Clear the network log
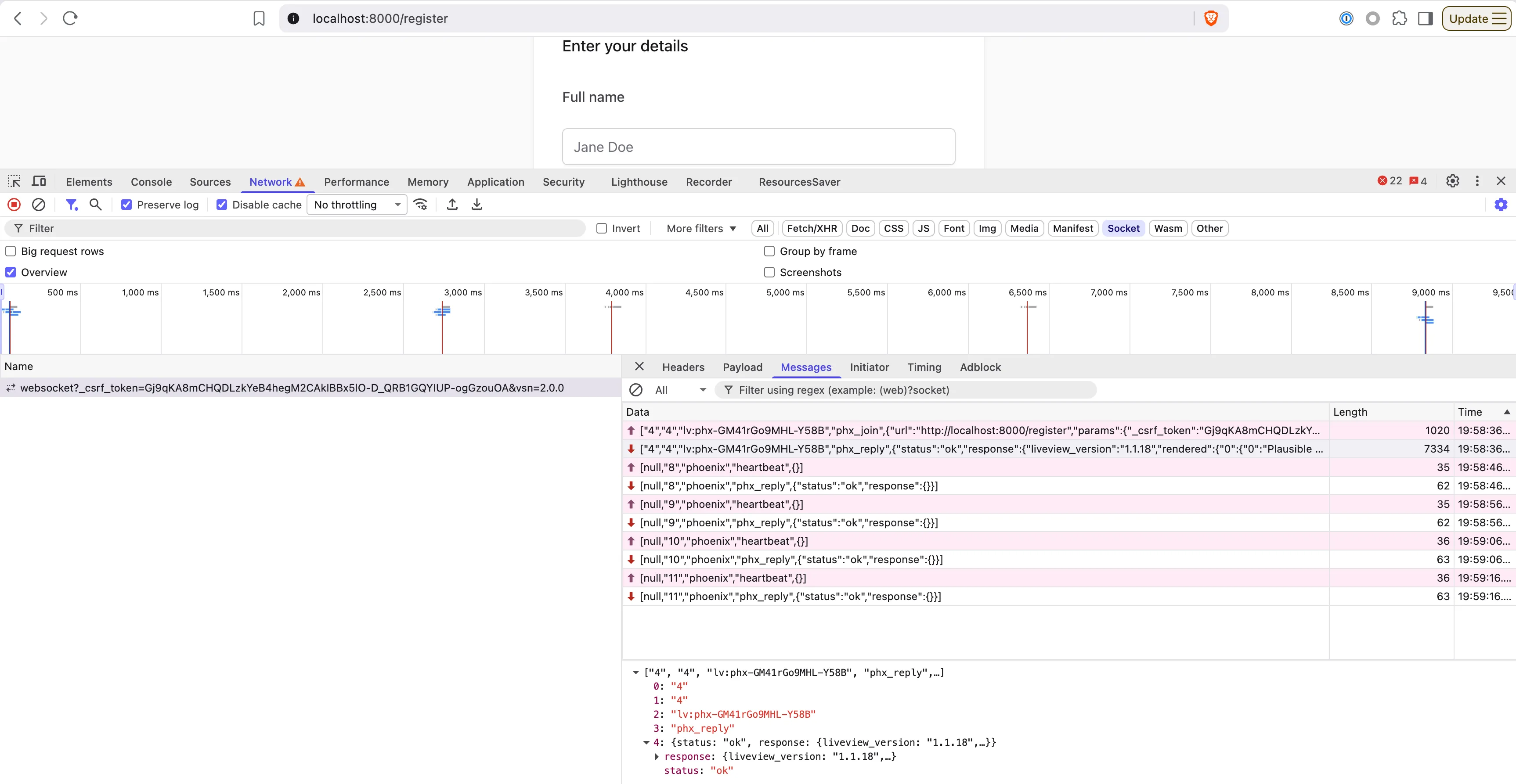Screen dimensions: 1516x784 tap(38, 205)
